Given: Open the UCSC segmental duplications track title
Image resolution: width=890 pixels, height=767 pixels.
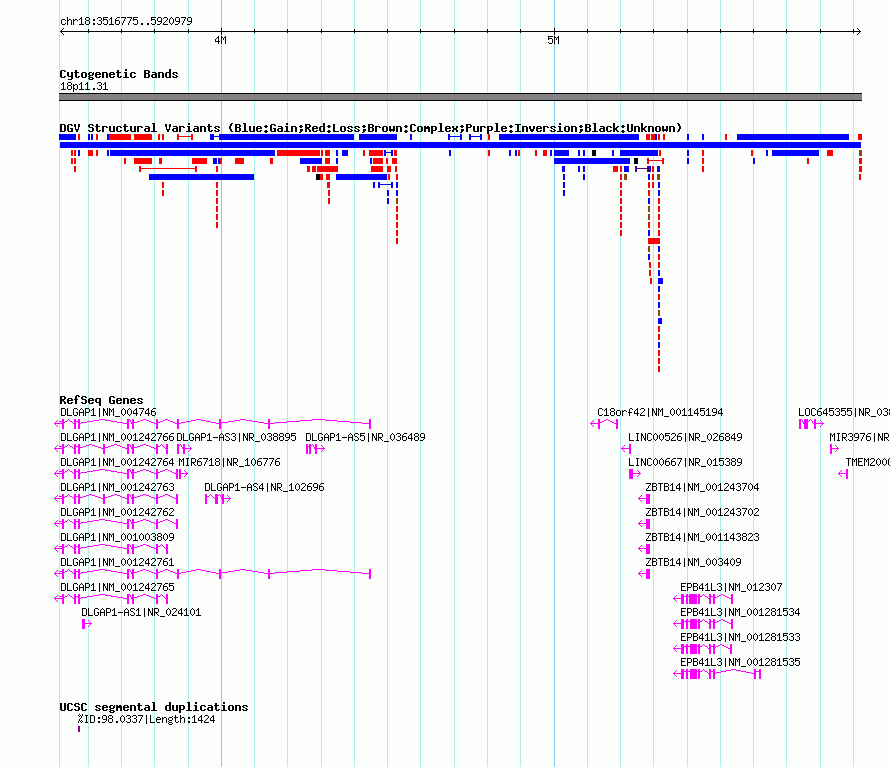Looking at the screenshot, I should click(154, 707).
